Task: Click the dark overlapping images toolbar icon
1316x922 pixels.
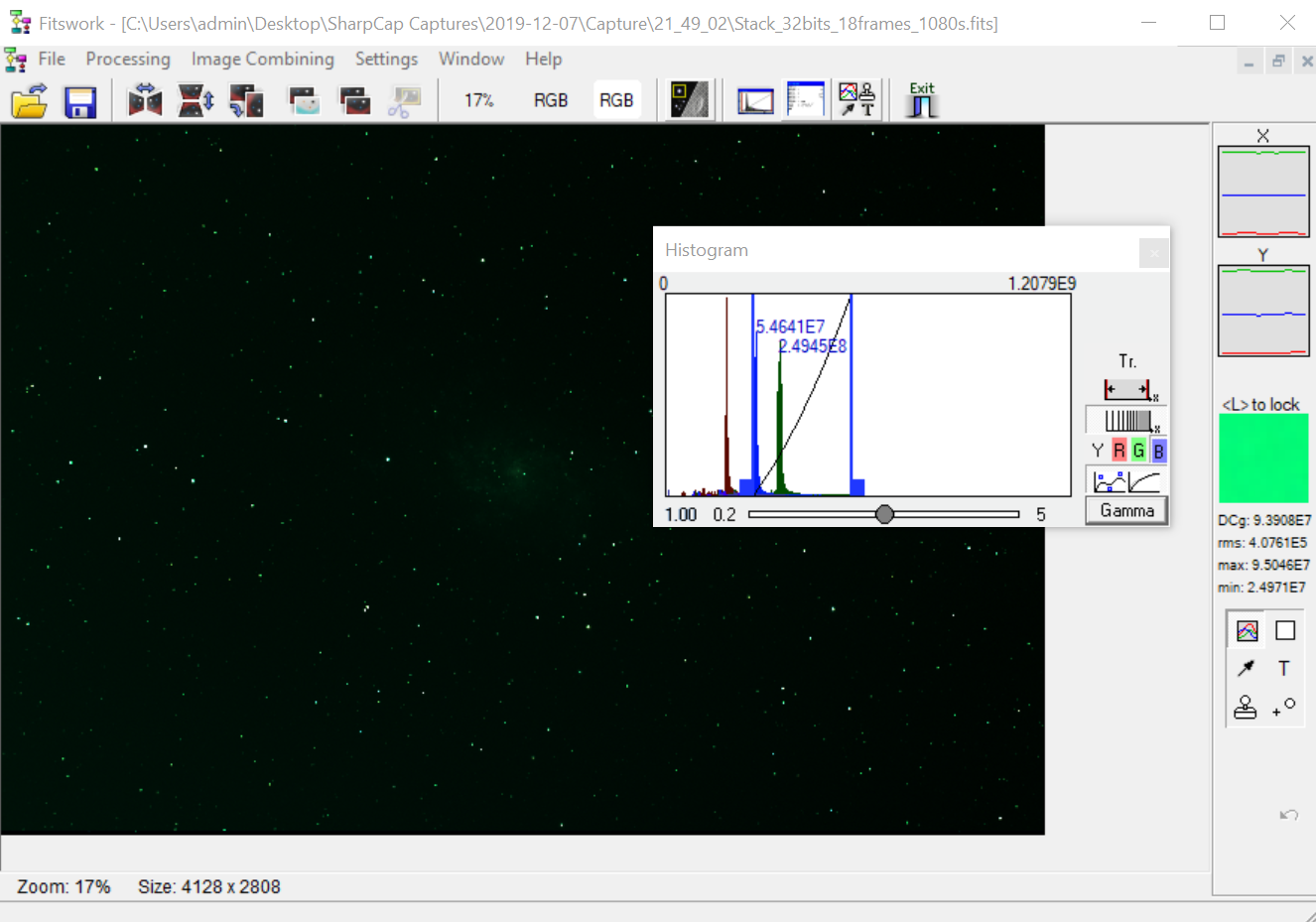Action: (x=354, y=100)
